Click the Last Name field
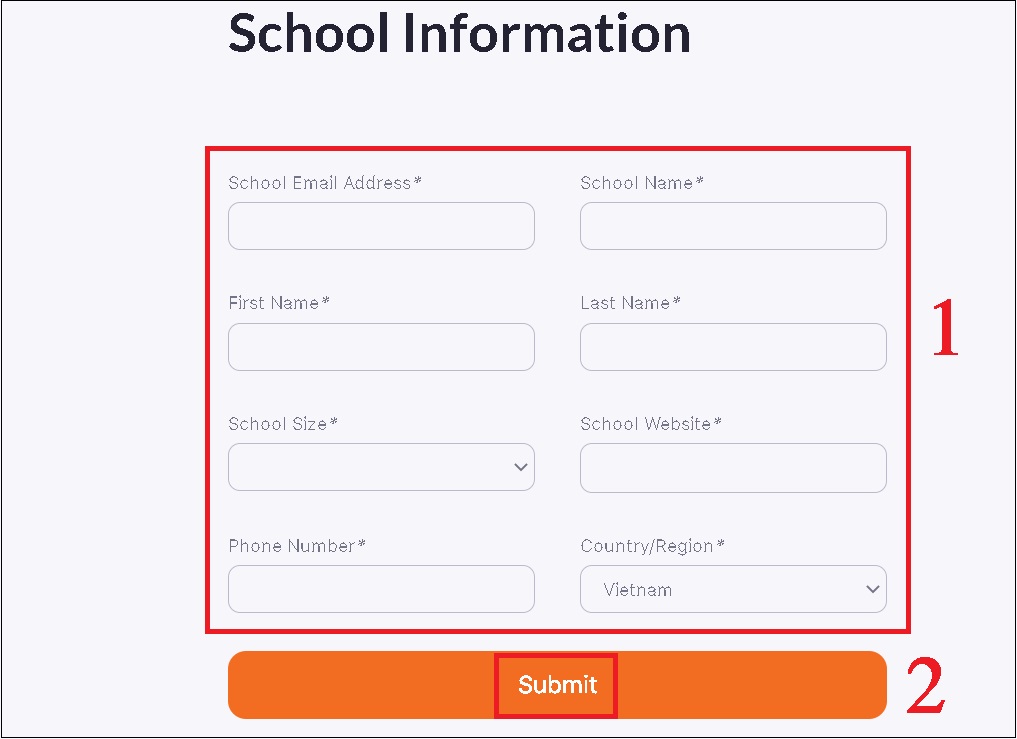Viewport: 1017px width, 739px height. point(733,347)
